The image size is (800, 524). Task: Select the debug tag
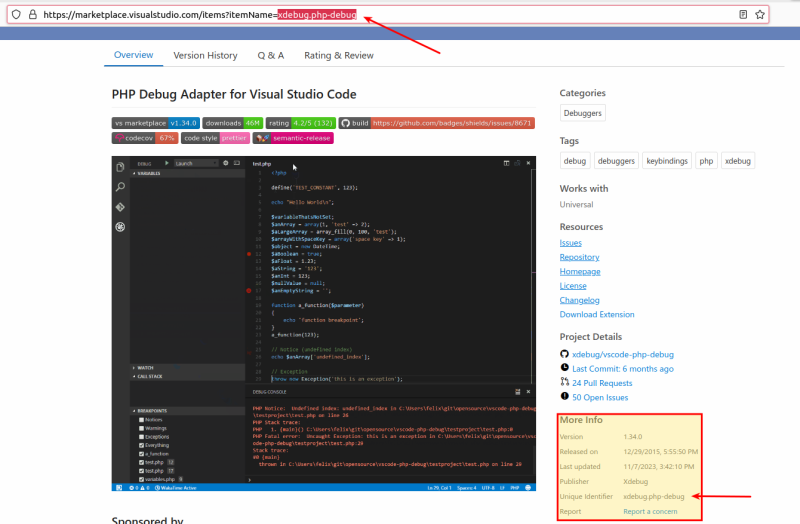click(574, 161)
